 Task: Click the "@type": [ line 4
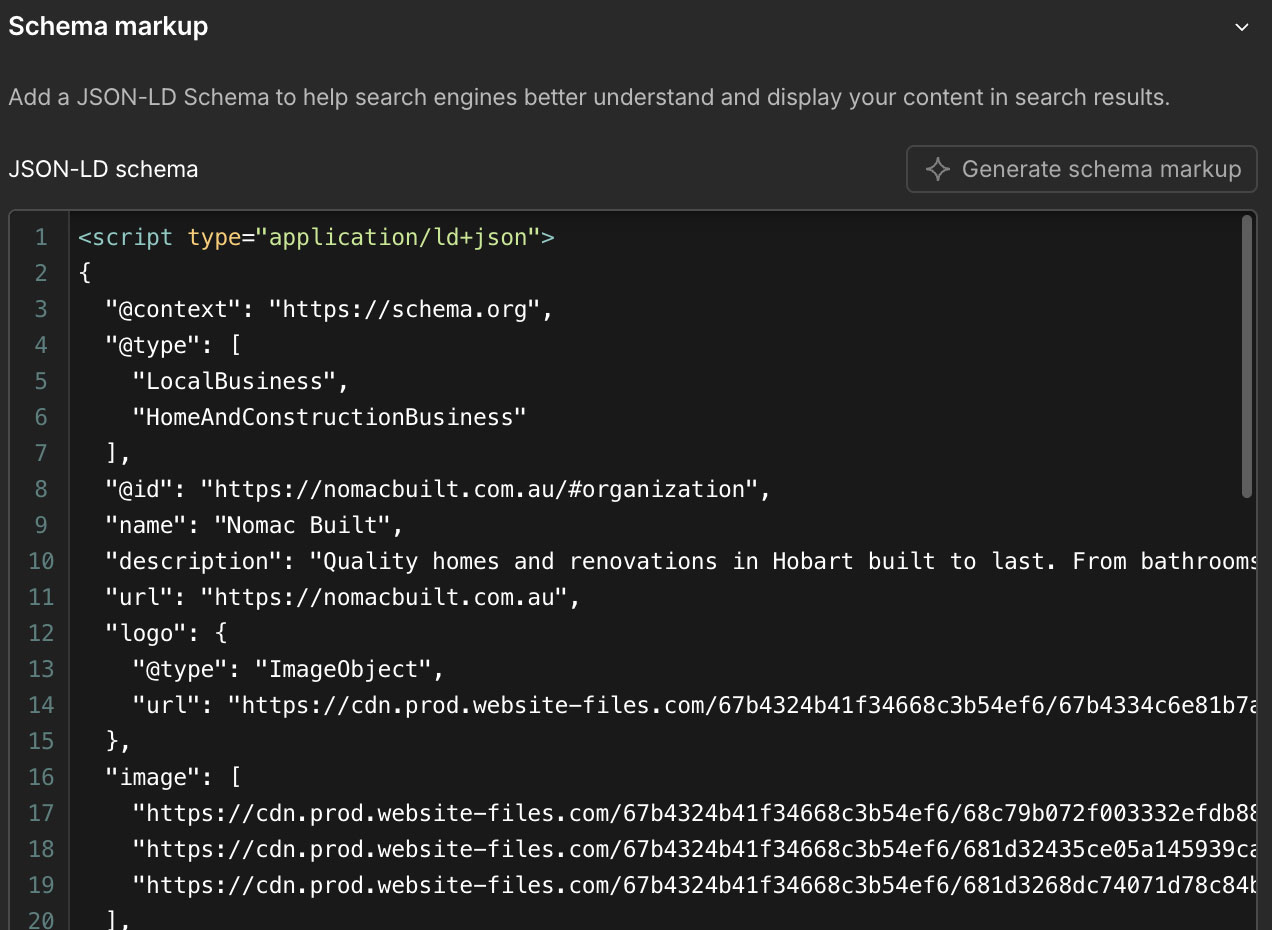tap(173, 345)
